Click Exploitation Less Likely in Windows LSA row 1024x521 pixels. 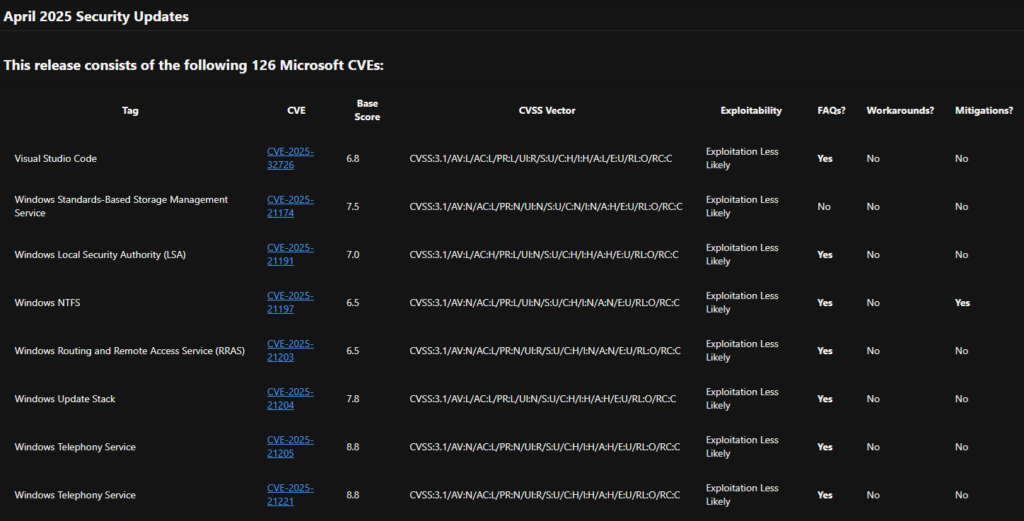click(742, 255)
